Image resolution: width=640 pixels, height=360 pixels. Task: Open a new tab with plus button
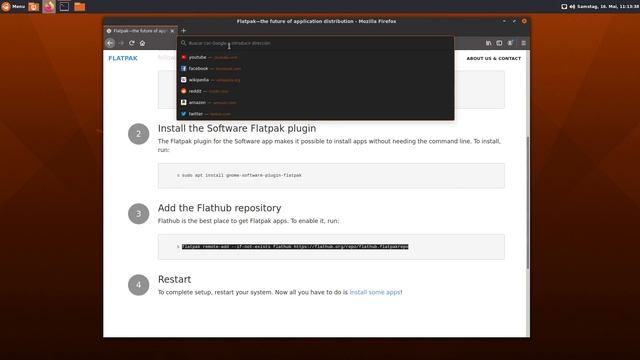click(x=183, y=31)
